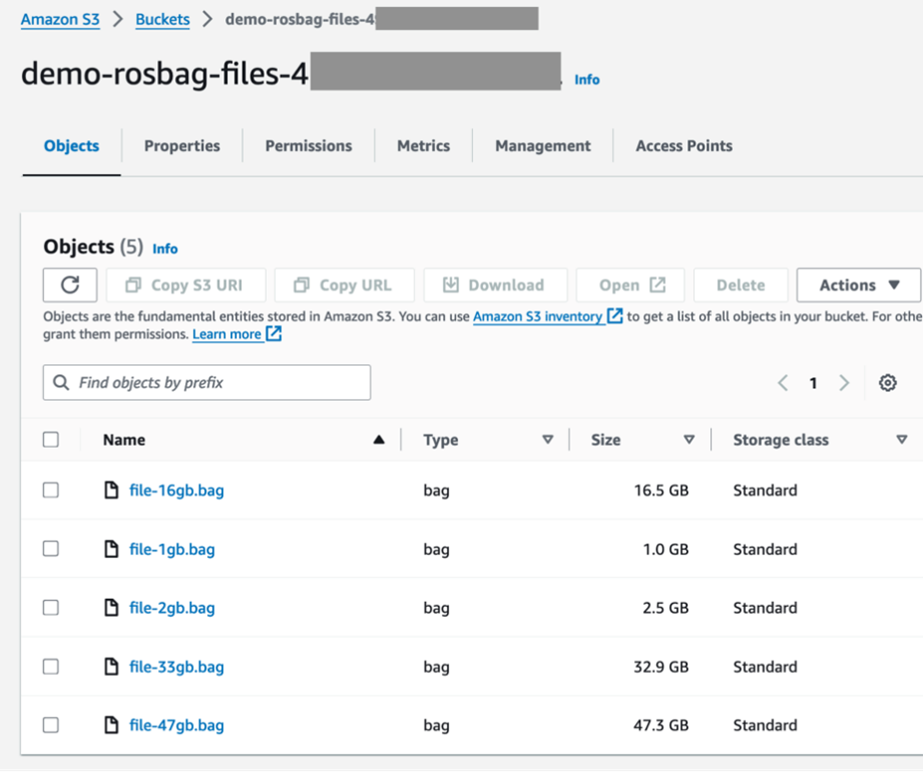923x776 pixels.
Task: Click the Name column header text
Action: point(124,439)
